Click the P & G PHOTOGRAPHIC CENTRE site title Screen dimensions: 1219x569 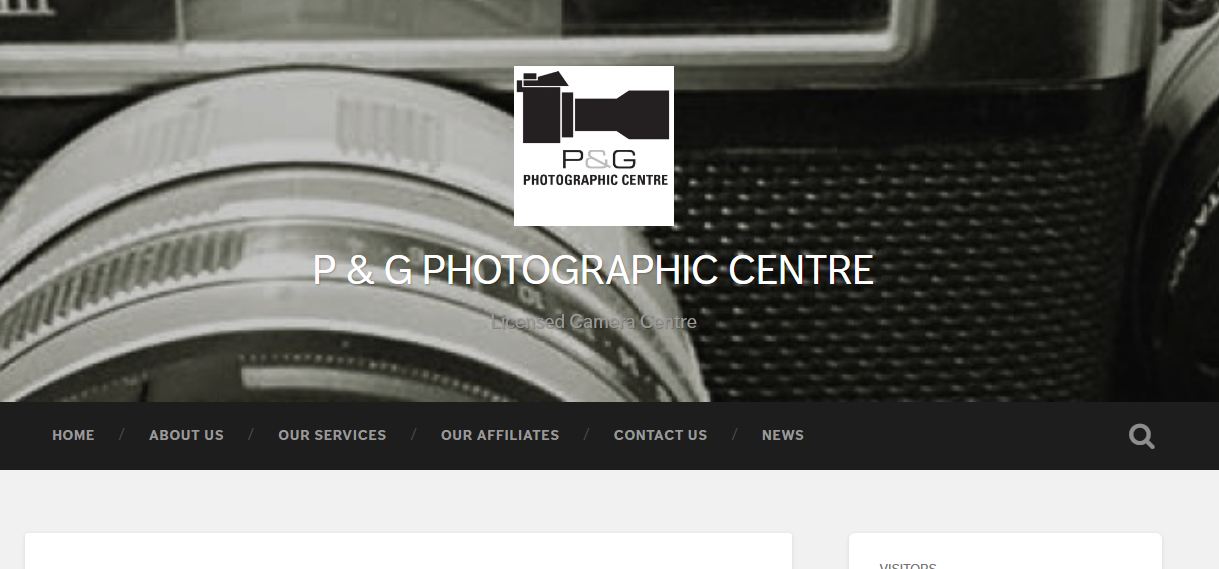pyautogui.click(x=594, y=270)
